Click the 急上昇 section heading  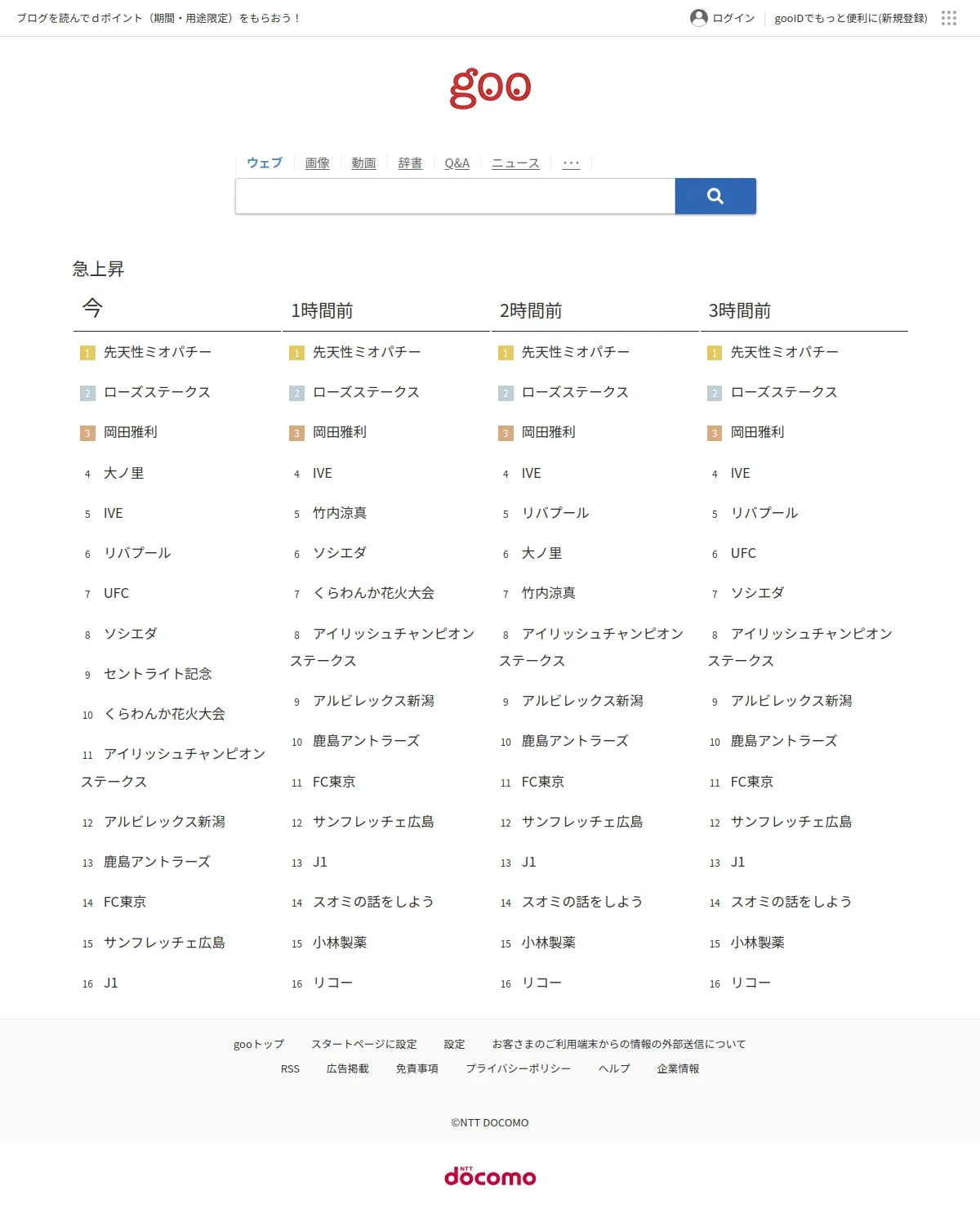click(98, 269)
